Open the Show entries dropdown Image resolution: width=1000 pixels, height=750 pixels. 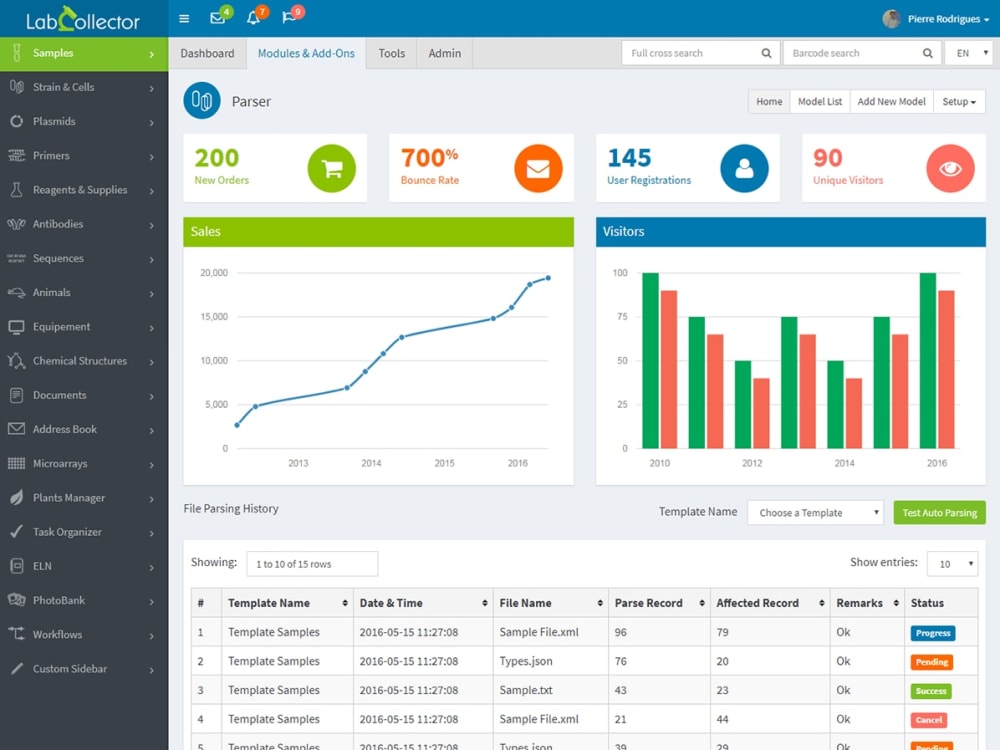[952, 564]
